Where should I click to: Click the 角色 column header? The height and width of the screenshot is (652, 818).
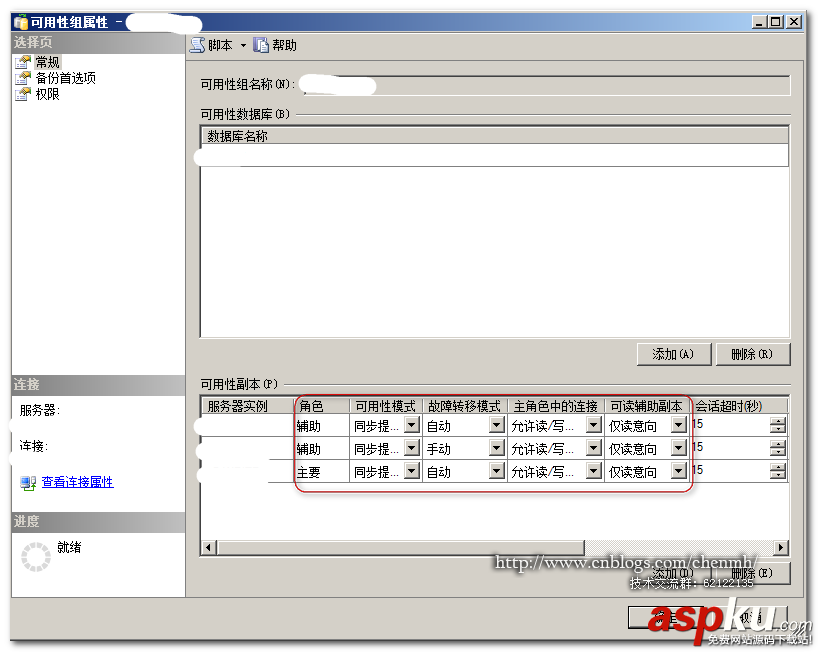tap(322, 406)
